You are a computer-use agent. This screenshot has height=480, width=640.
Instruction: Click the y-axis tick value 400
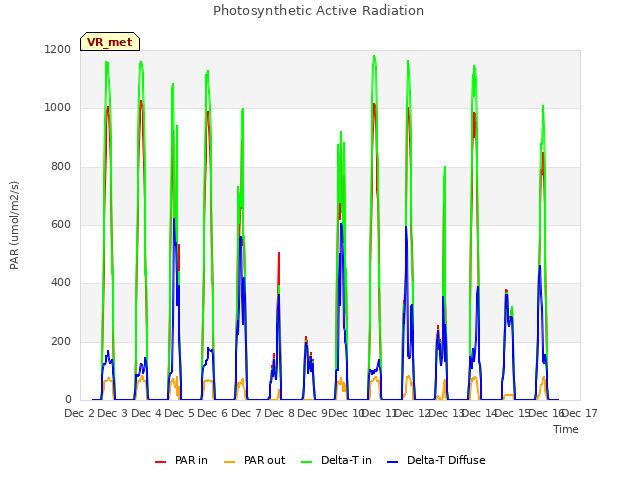[x=61, y=283]
